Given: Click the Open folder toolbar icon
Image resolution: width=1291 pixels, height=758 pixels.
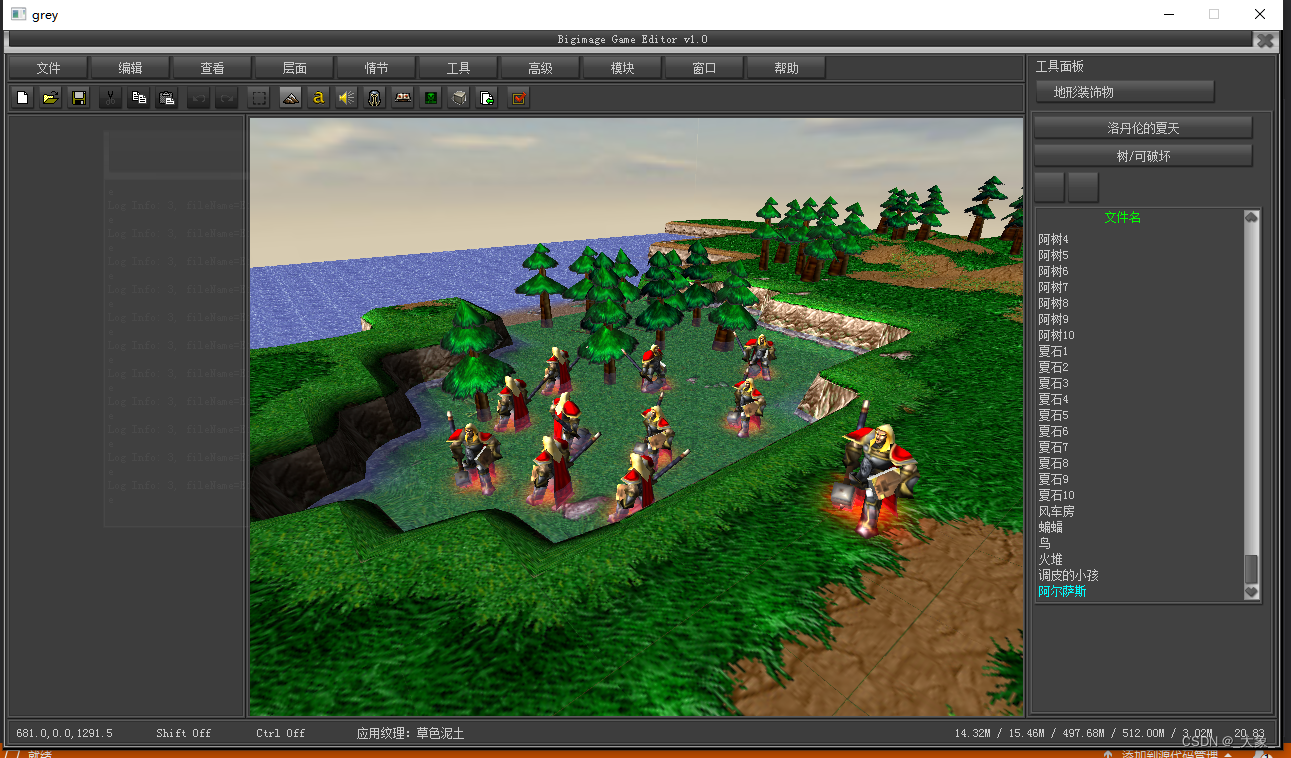Looking at the screenshot, I should 50,98.
